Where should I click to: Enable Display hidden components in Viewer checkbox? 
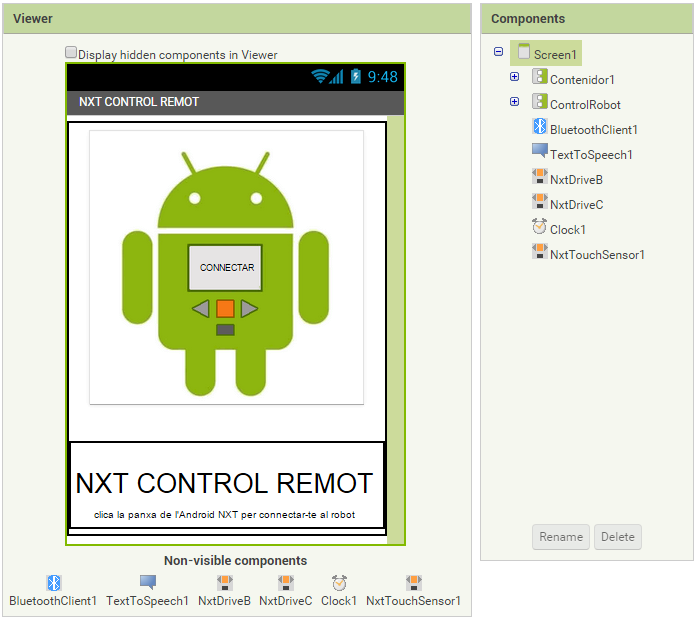coord(71,52)
